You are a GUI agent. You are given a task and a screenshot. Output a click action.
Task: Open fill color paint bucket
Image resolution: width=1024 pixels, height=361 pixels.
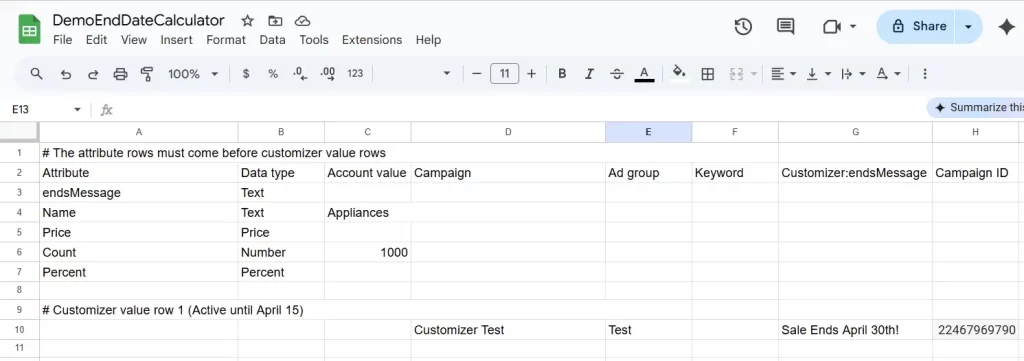coord(679,73)
